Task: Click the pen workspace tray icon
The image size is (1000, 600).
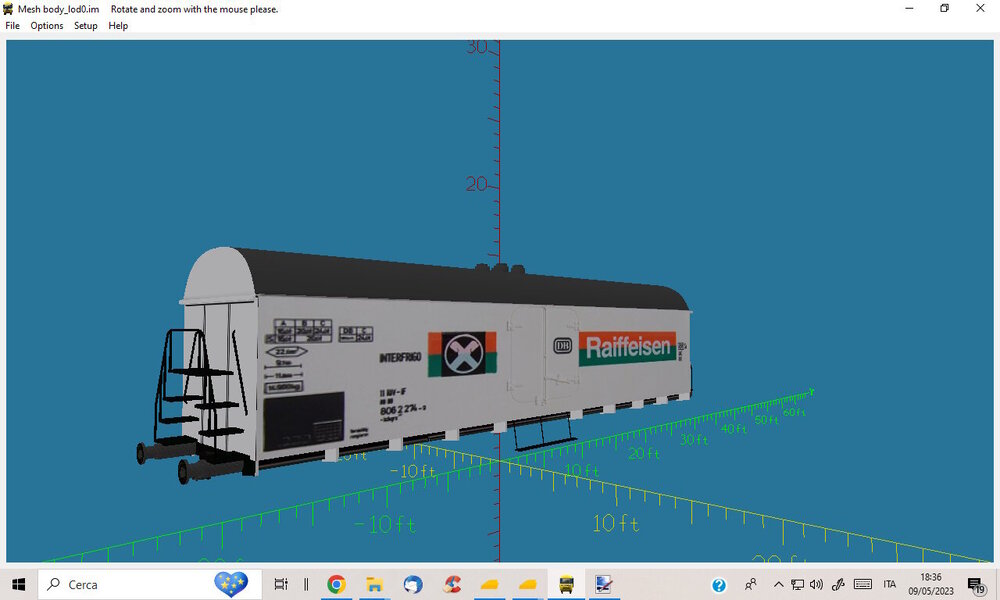Action: coord(838,584)
